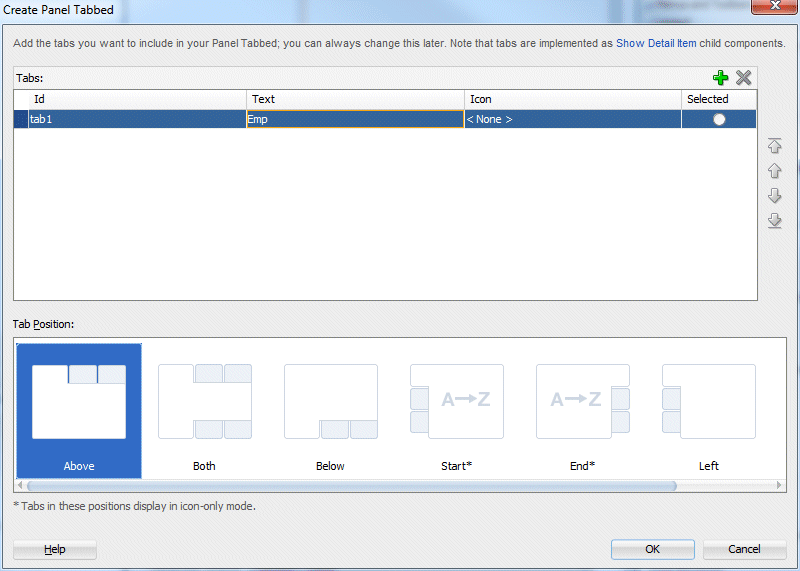
Task: Move the selected tab up one row
Action: pos(774,171)
